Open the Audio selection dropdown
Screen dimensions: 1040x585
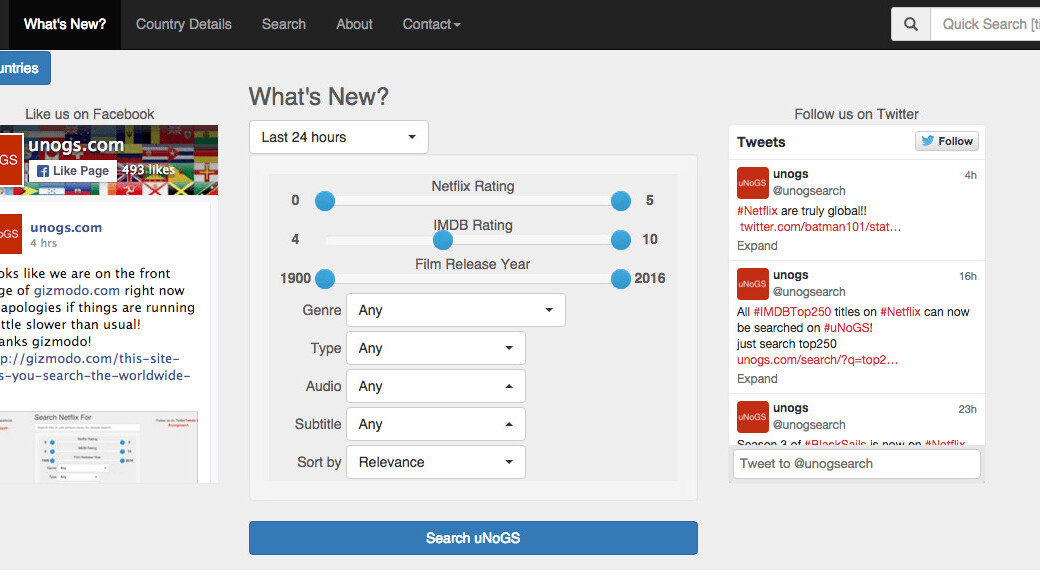pyautogui.click(x=435, y=386)
